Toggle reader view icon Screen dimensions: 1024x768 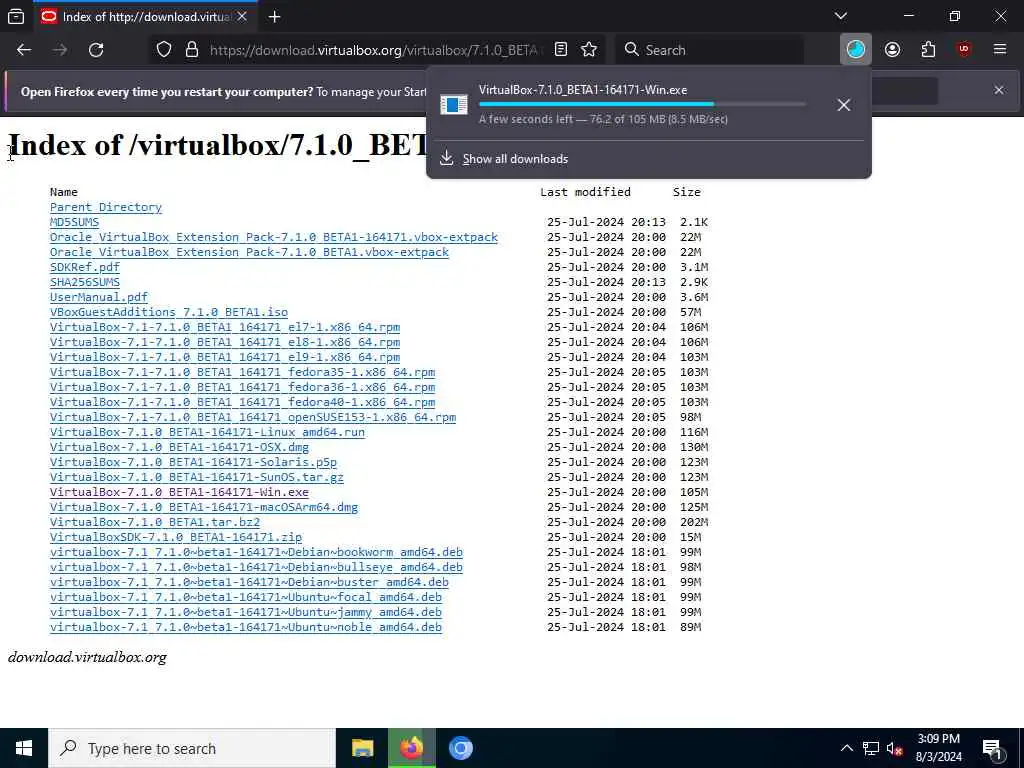(560, 50)
